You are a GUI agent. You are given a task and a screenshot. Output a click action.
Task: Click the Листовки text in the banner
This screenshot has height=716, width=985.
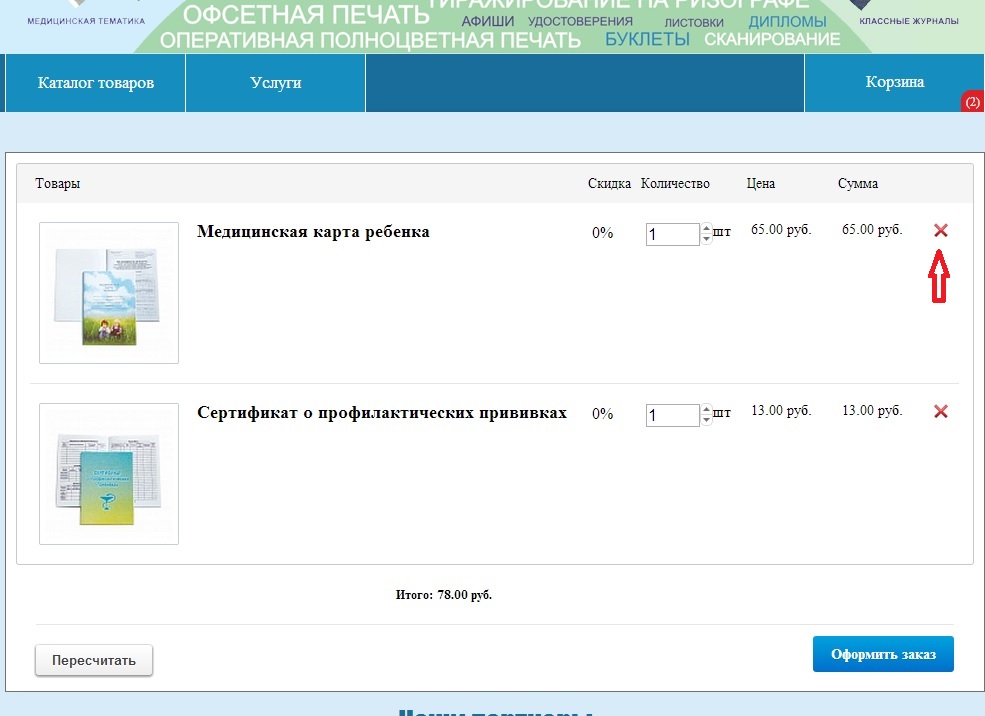[x=694, y=23]
